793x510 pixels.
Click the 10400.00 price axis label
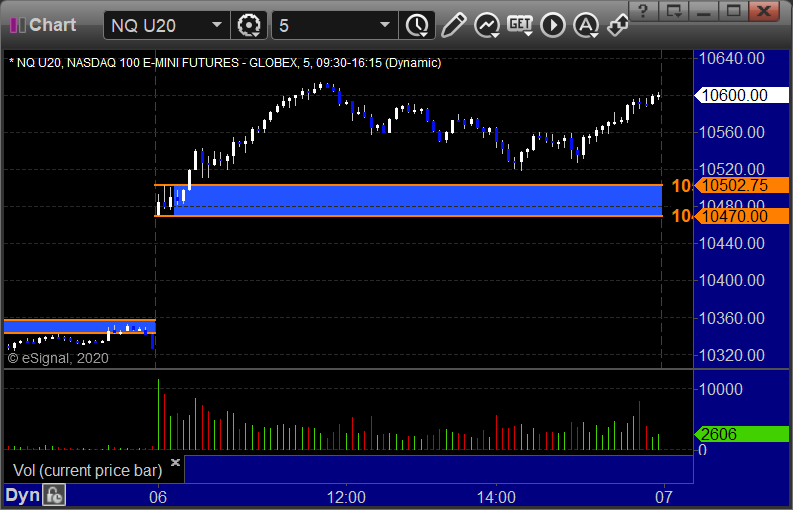(x=731, y=280)
